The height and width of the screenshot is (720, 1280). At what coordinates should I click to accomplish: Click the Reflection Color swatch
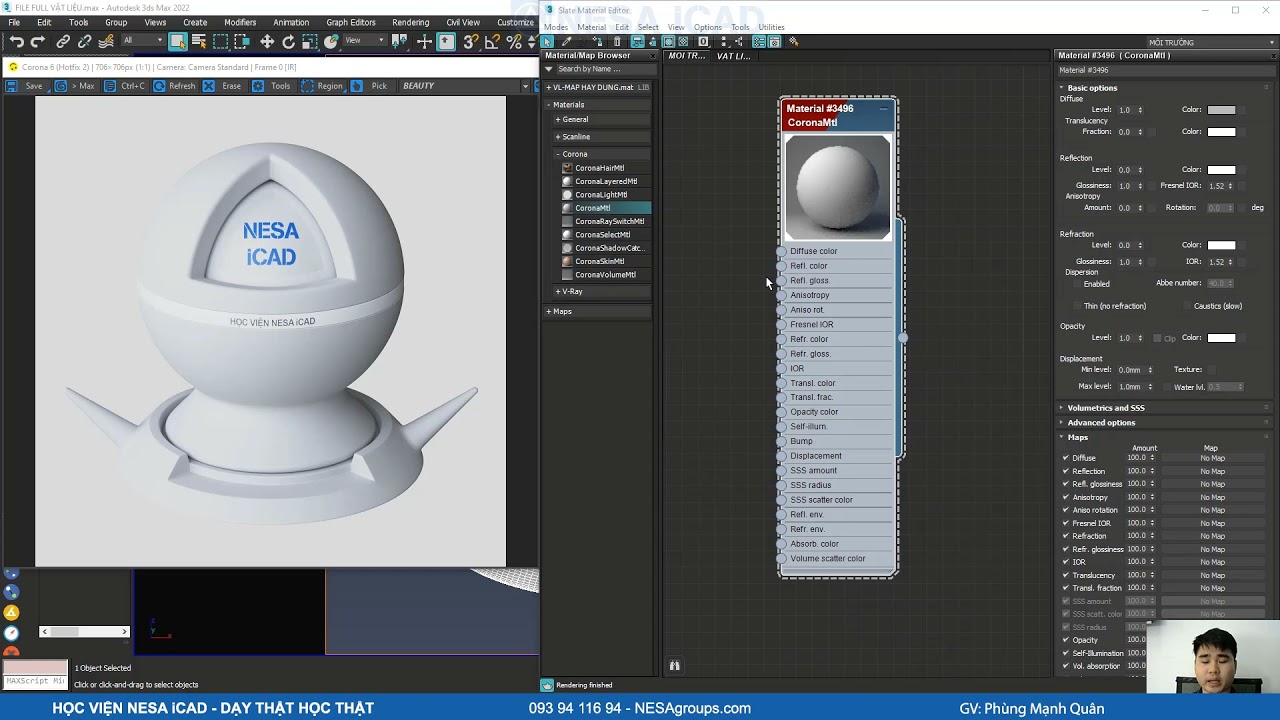[1221, 170]
